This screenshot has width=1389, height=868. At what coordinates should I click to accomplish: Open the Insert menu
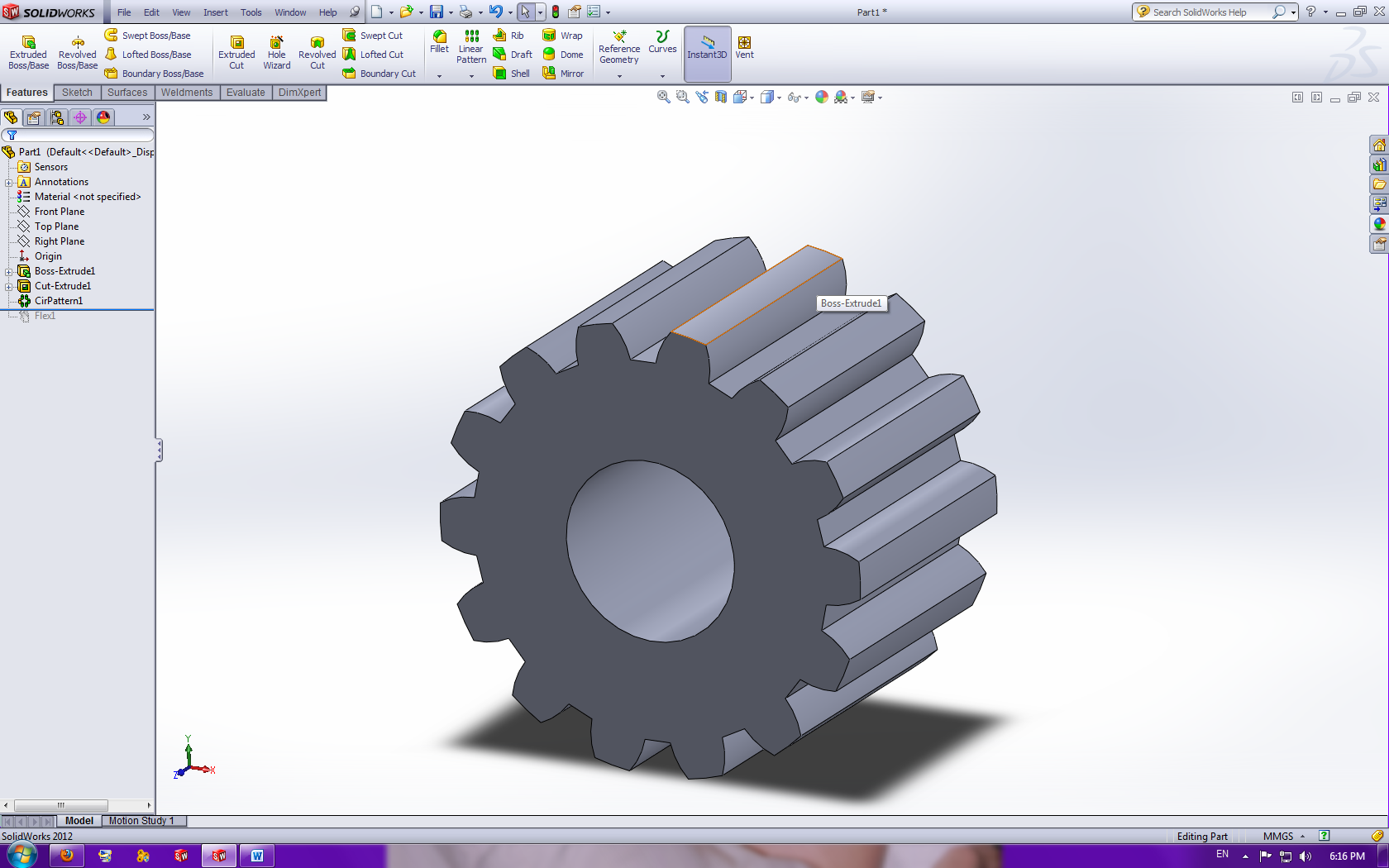[x=215, y=12]
